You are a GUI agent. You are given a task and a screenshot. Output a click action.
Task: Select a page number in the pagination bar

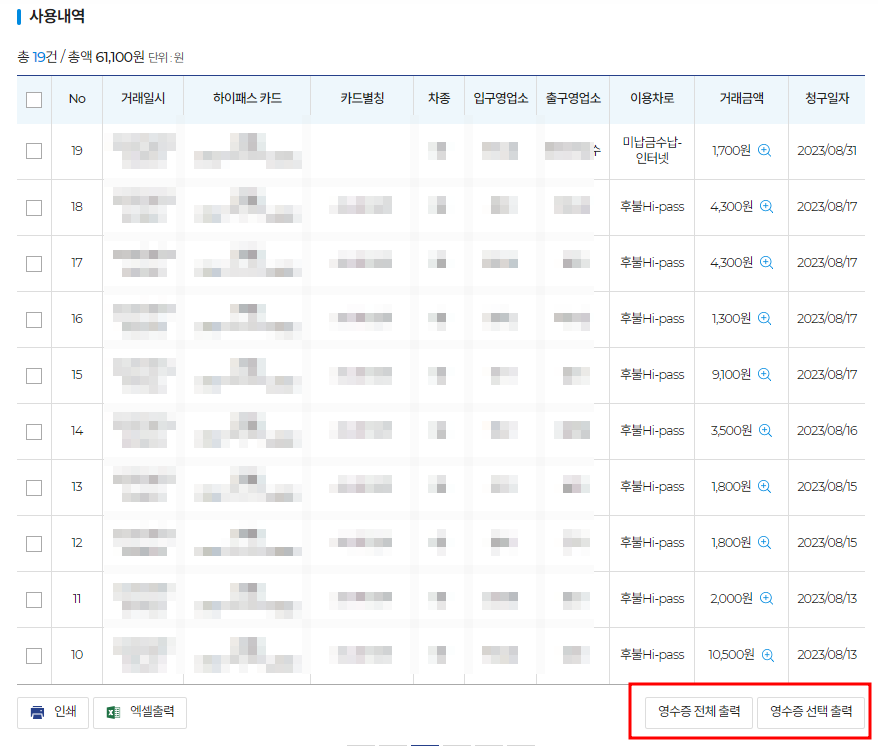click(x=424, y=743)
